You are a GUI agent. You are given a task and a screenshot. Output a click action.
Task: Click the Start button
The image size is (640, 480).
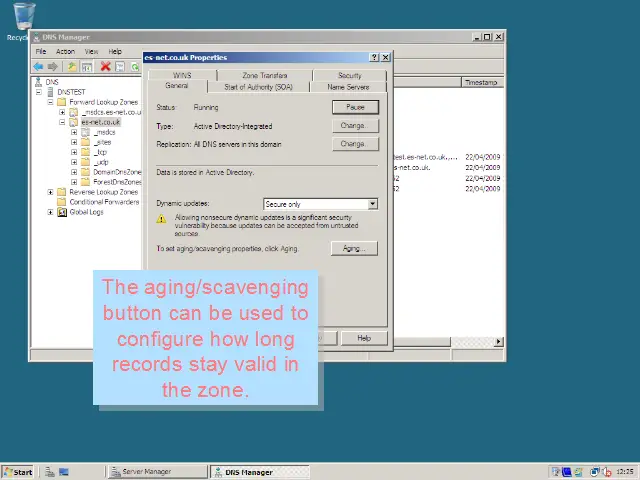click(18, 472)
